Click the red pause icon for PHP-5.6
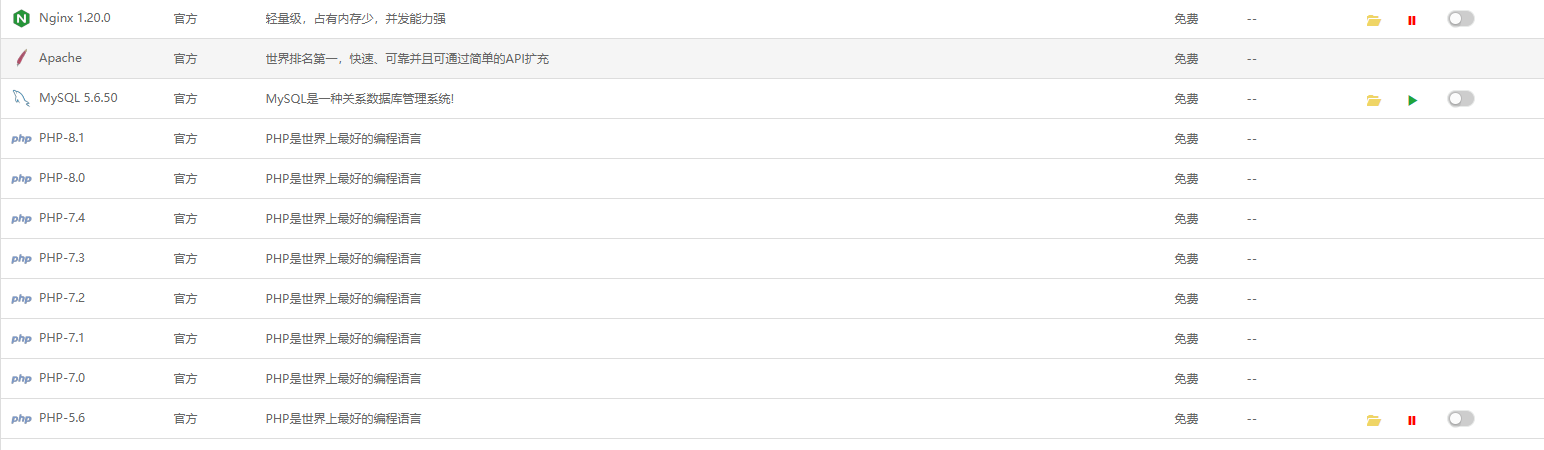The width and height of the screenshot is (1544, 450). point(1412,420)
